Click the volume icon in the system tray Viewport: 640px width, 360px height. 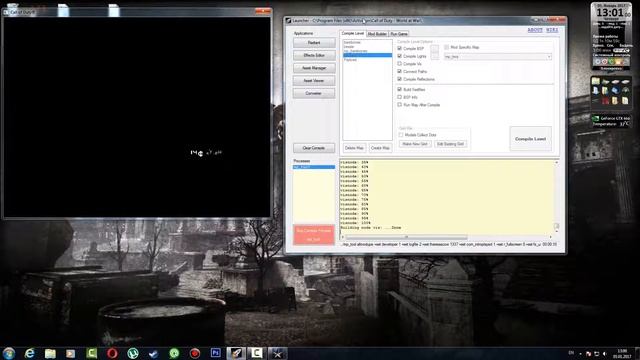[x=604, y=353]
